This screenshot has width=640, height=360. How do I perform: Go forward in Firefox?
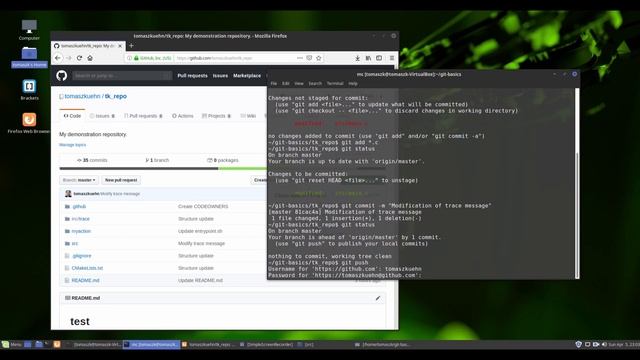69,58
